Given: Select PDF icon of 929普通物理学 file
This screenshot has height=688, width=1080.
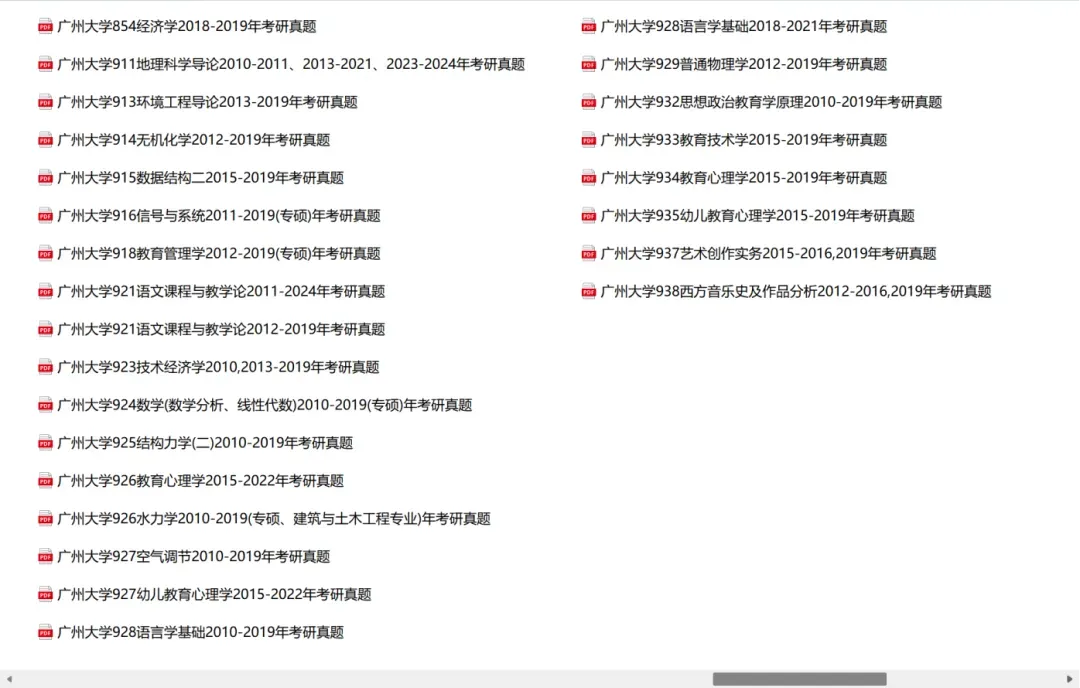Looking at the screenshot, I should point(589,65).
